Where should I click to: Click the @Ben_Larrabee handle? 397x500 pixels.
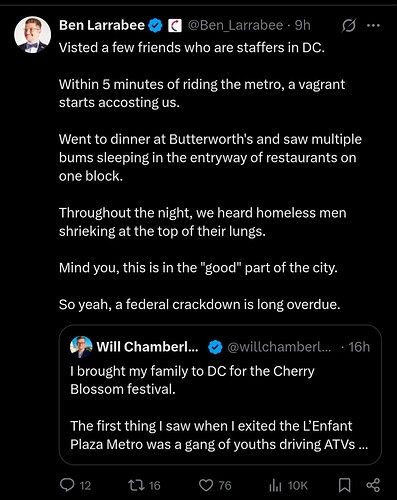click(x=235, y=25)
